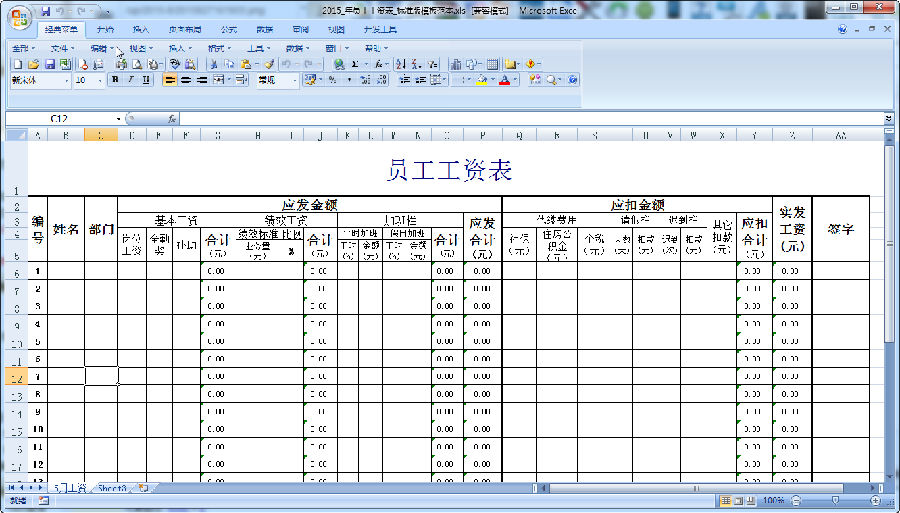This screenshot has height=513, width=900.
Task: Switch to the Sheet3 worksheet tab
Action: 112,488
